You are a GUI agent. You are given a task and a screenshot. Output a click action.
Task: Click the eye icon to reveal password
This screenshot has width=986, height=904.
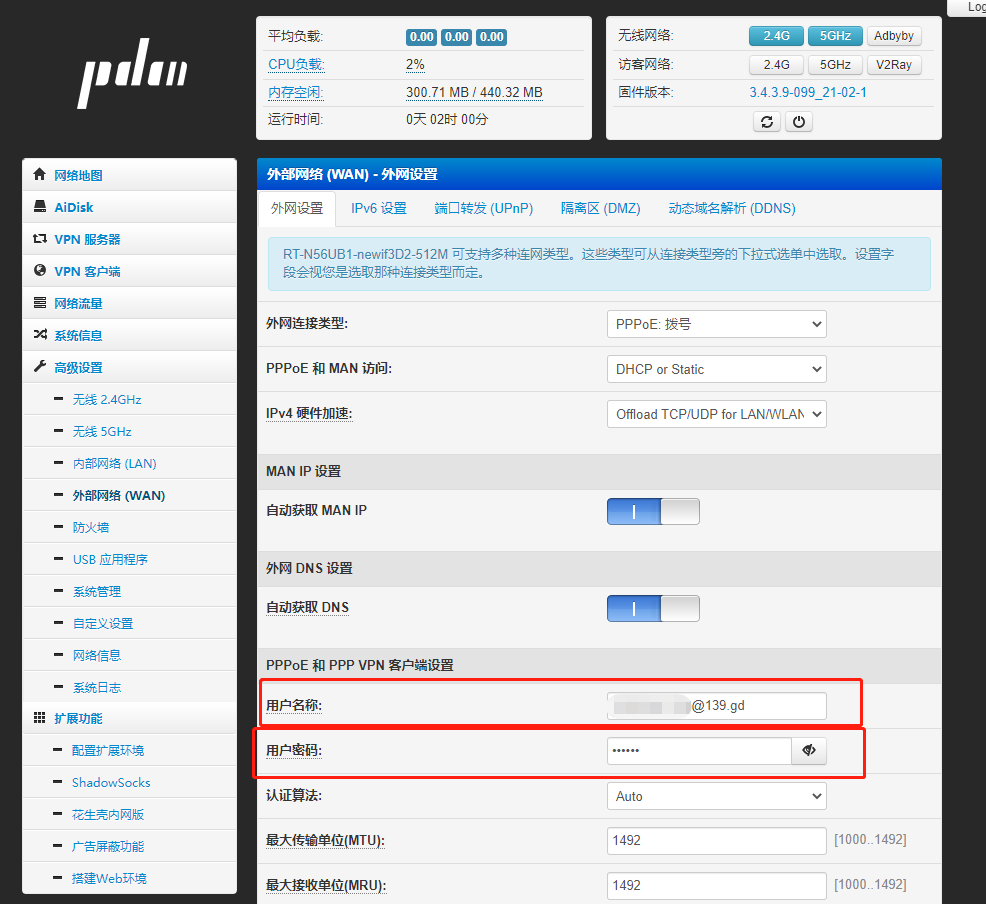[x=809, y=751]
